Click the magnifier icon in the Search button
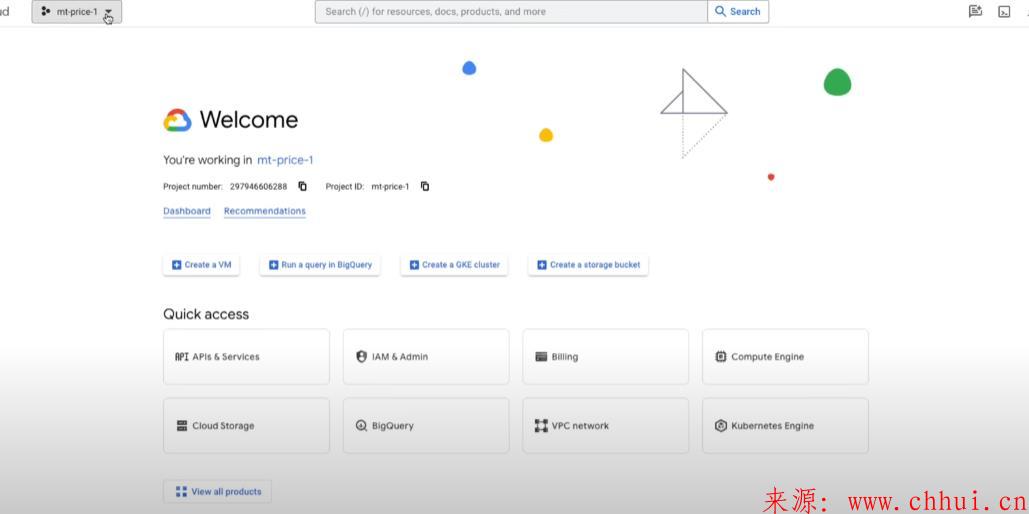The height and width of the screenshot is (514, 1029). pyautogui.click(x=721, y=11)
